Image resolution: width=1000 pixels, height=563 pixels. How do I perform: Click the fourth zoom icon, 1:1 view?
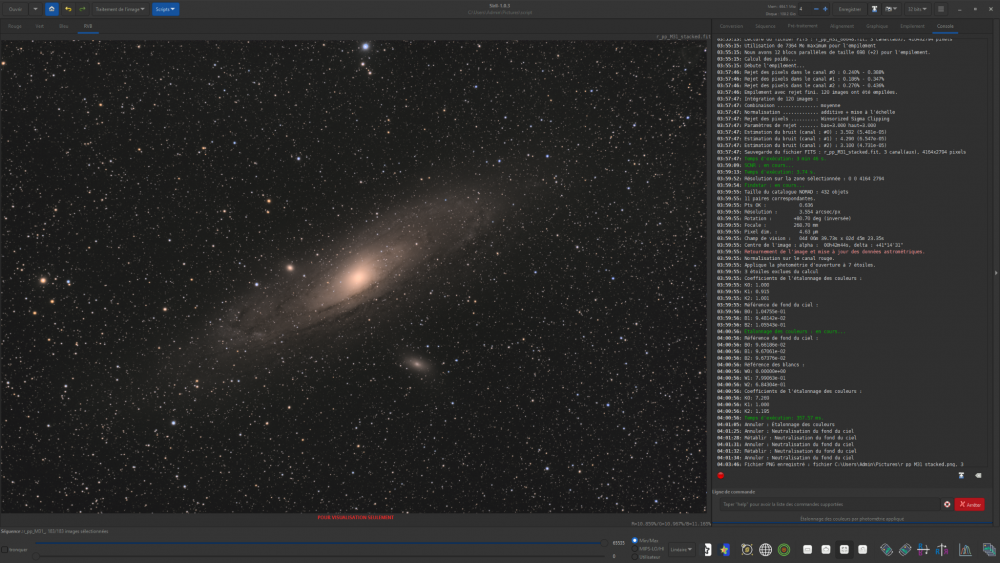(863, 550)
